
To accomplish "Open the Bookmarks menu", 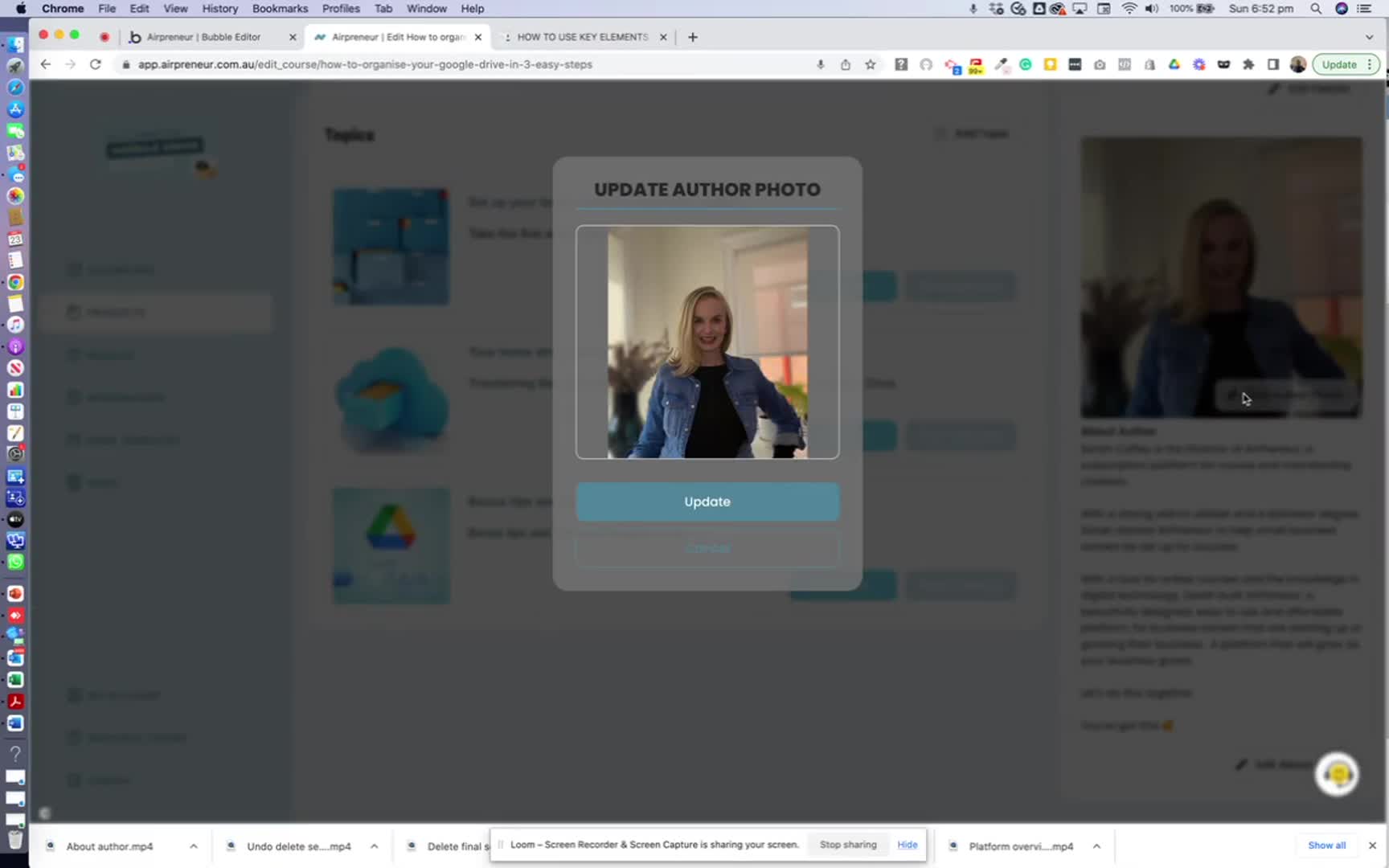I will point(280,8).
